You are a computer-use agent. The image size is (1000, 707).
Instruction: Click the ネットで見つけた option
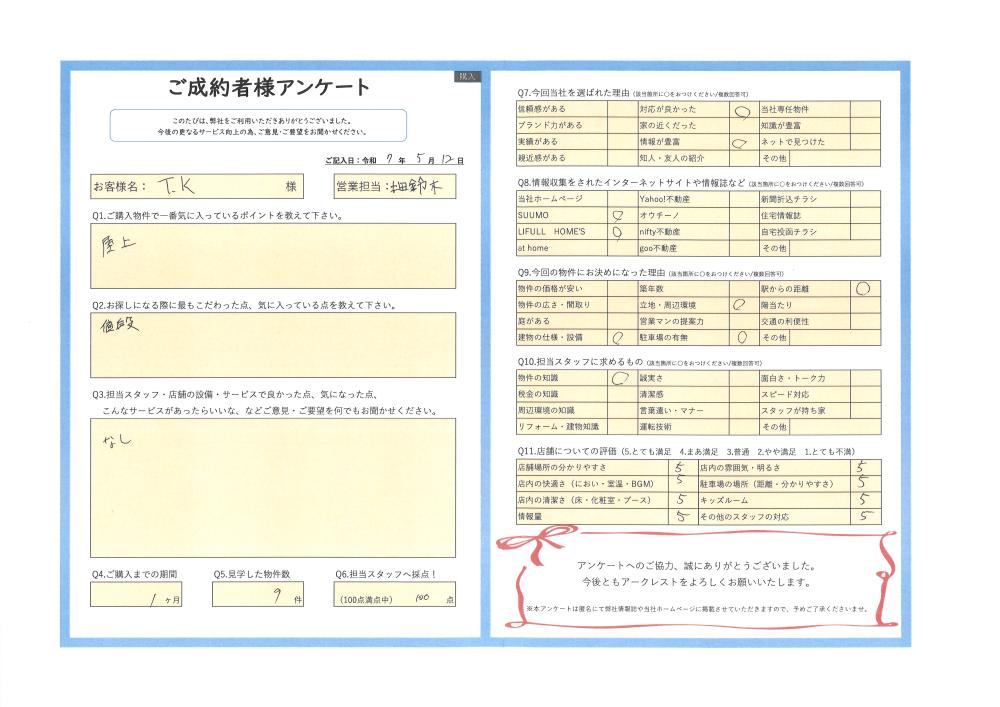coord(793,142)
